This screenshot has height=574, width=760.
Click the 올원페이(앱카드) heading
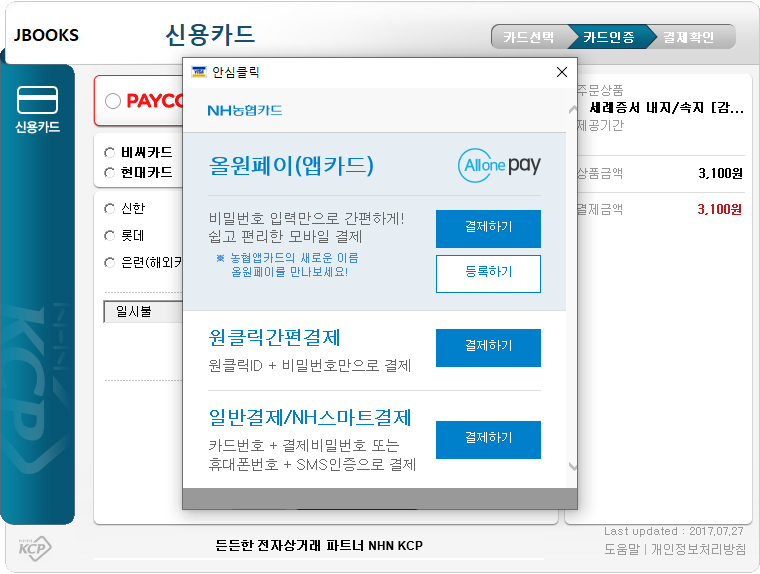(x=291, y=166)
